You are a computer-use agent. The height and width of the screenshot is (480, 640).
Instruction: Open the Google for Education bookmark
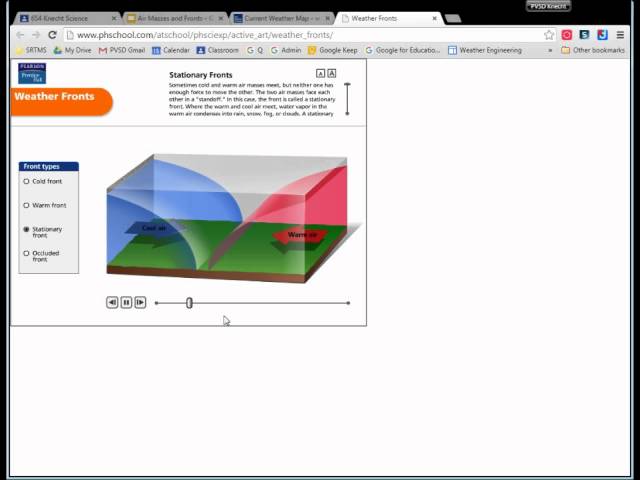coord(403,50)
